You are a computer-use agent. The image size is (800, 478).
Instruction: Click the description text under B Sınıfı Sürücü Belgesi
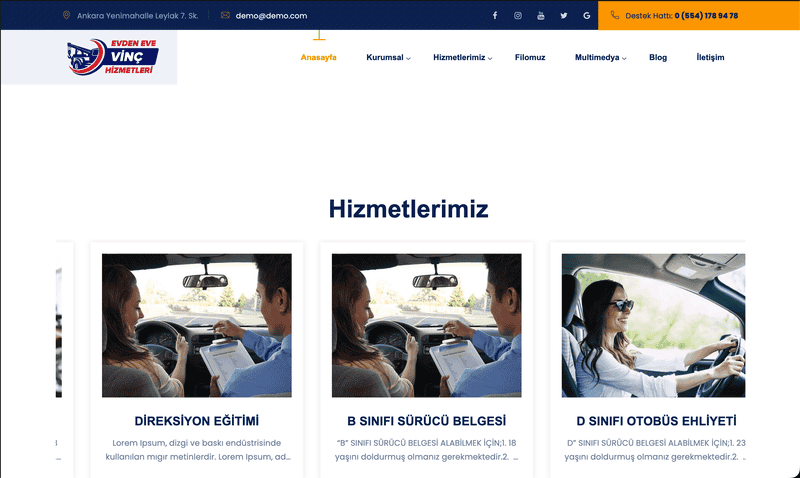coord(427,450)
